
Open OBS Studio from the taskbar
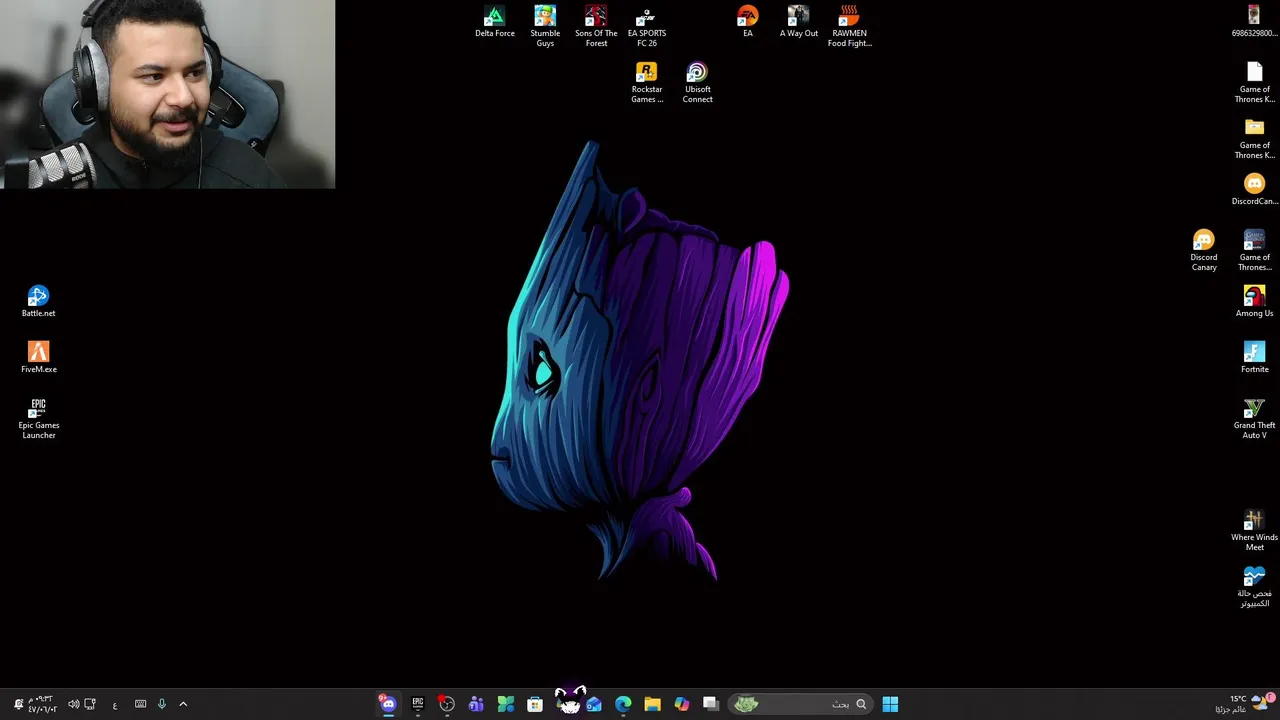click(x=447, y=704)
